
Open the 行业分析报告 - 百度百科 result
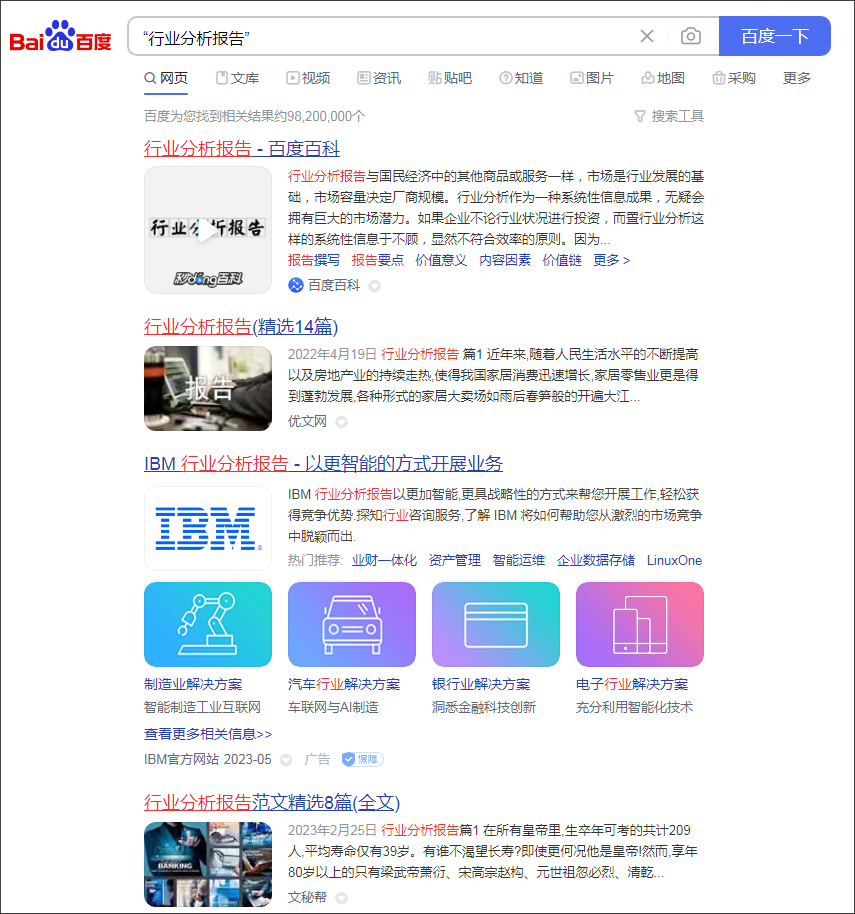[242, 149]
